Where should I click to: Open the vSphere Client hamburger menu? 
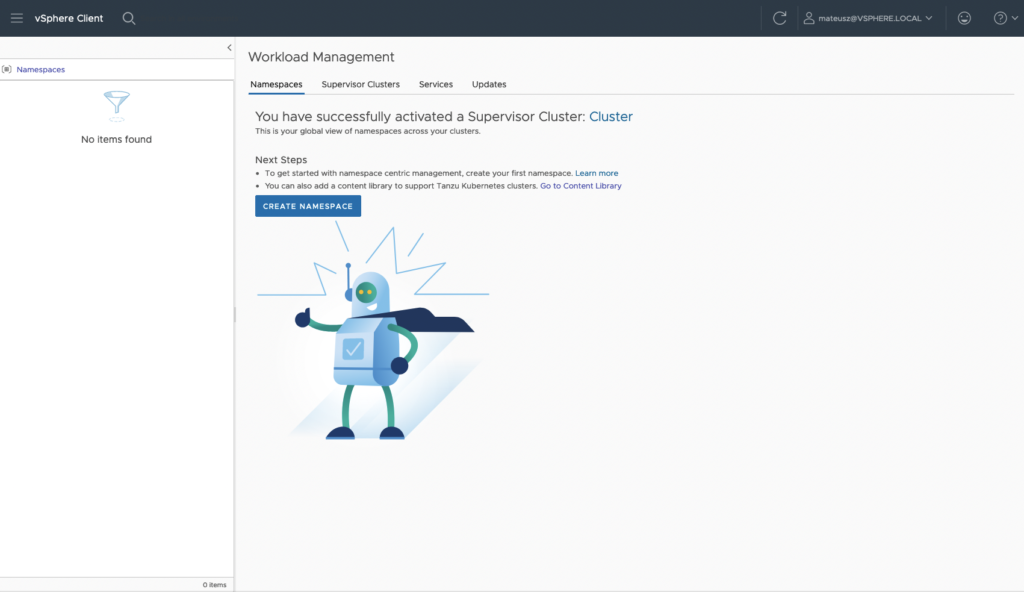pos(15,17)
